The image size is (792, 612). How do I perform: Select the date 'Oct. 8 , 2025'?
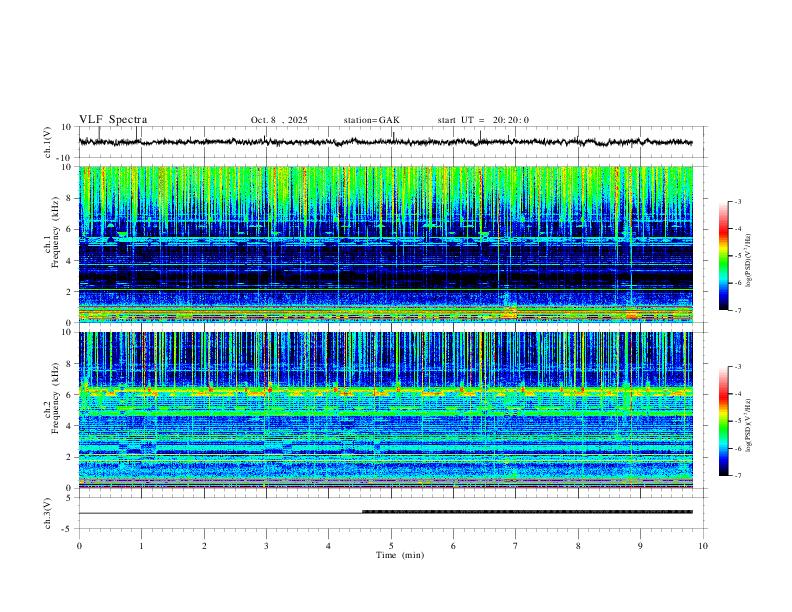[279, 120]
